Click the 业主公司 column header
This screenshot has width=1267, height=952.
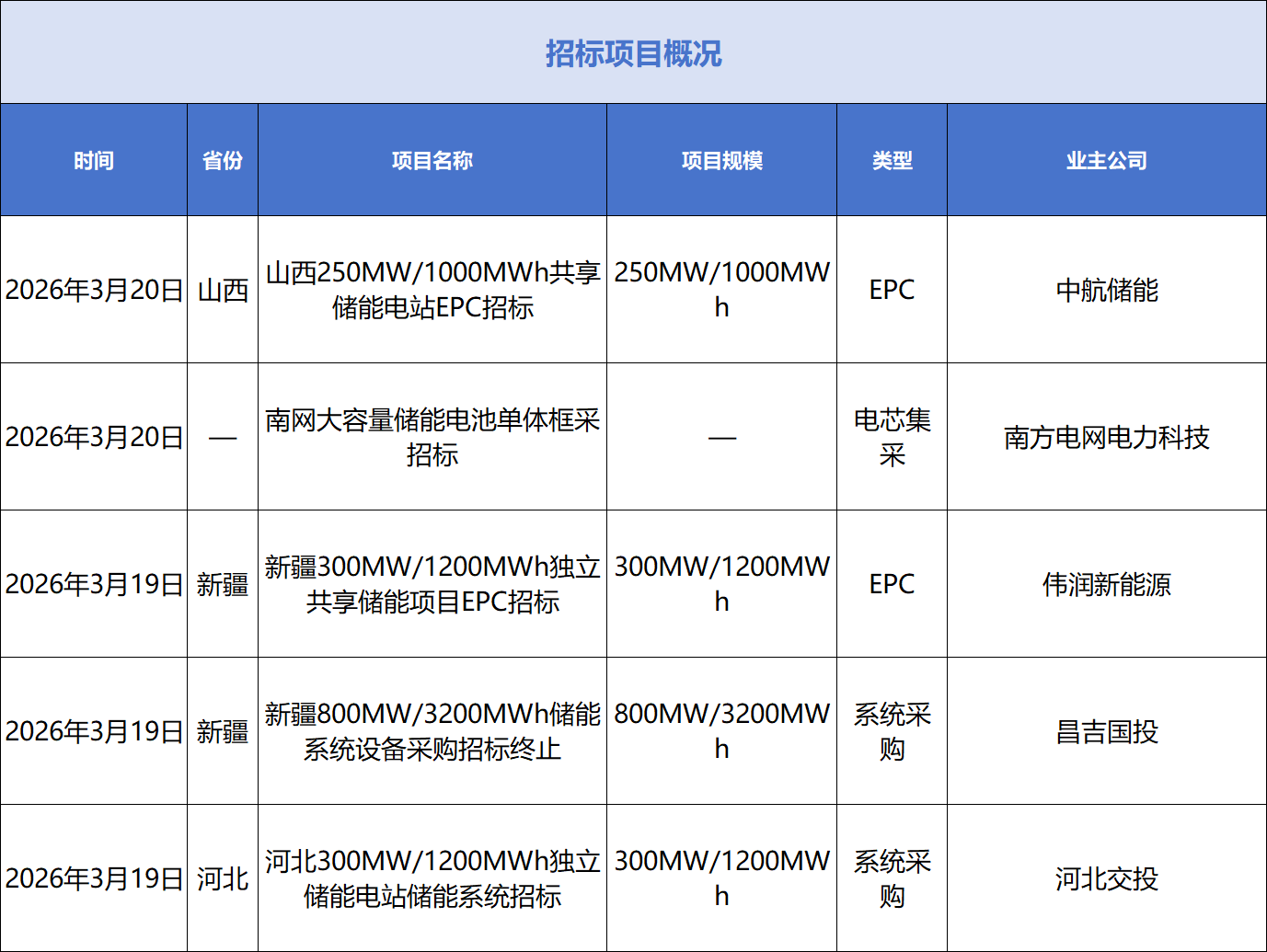[1107, 160]
